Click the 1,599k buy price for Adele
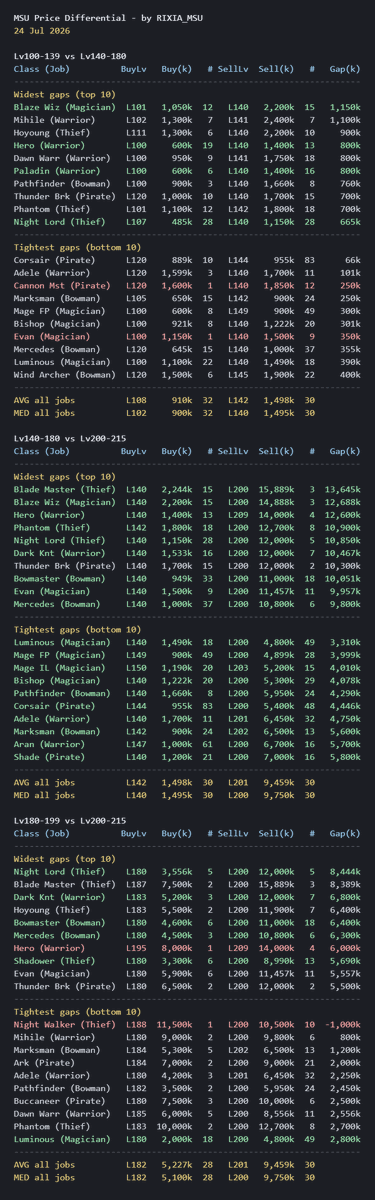 [x=176, y=273]
